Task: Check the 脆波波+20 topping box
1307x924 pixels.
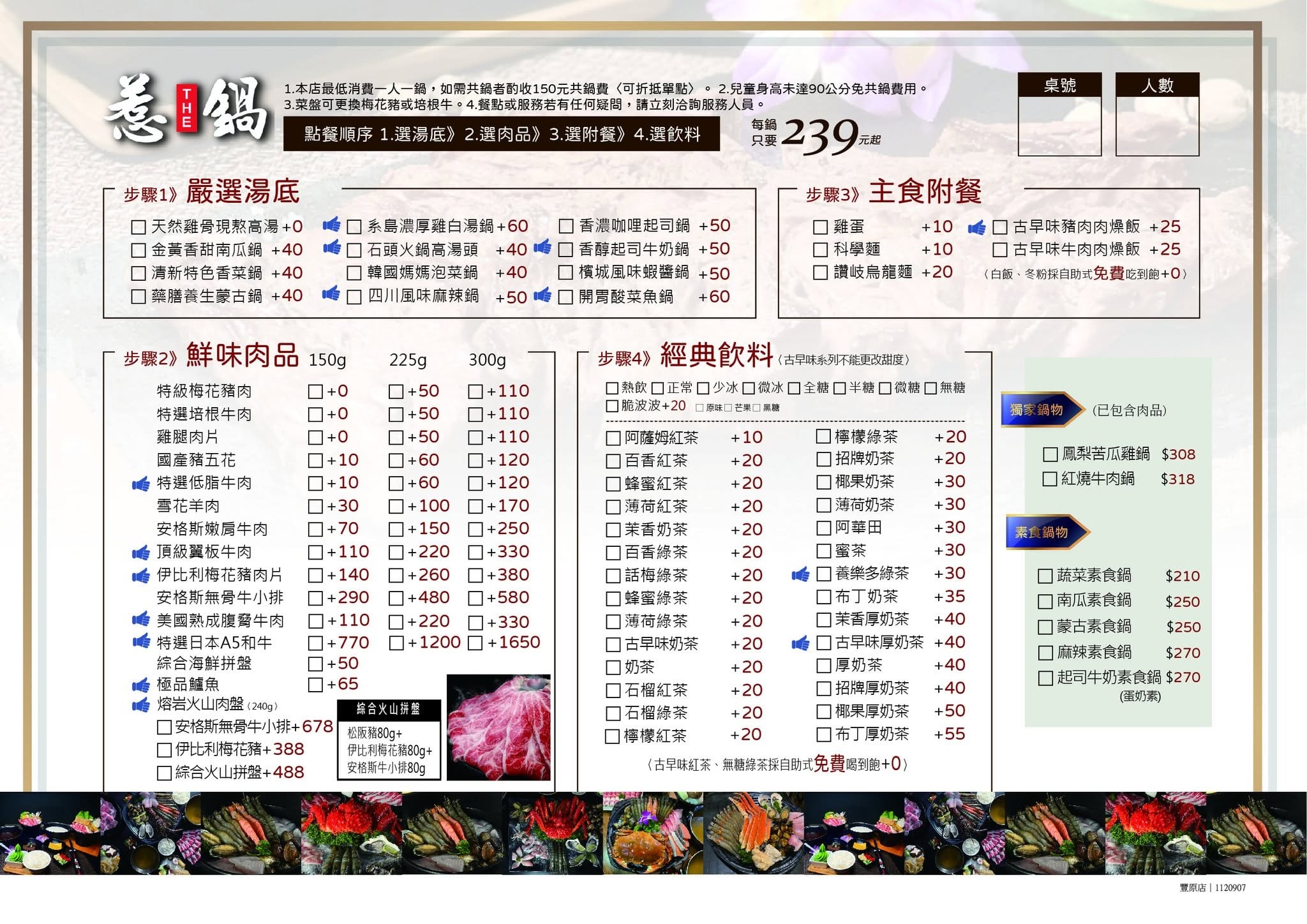Action: click(x=612, y=406)
